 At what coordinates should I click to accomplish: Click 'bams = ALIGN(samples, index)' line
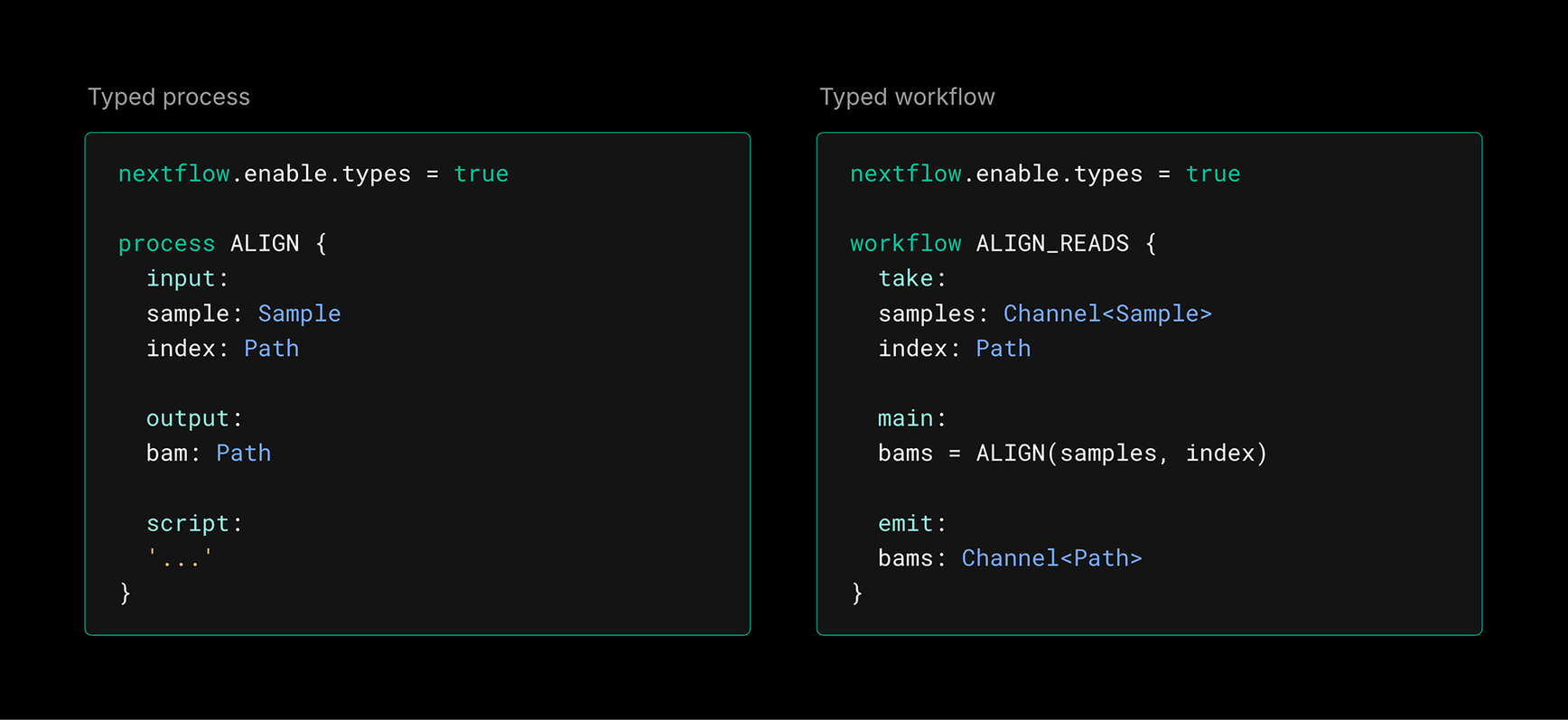pos(1073,453)
